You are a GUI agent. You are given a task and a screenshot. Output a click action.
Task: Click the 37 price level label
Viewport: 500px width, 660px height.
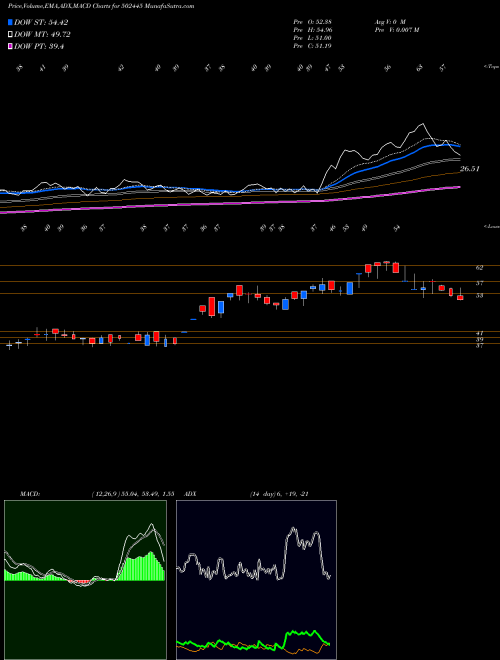point(479,346)
